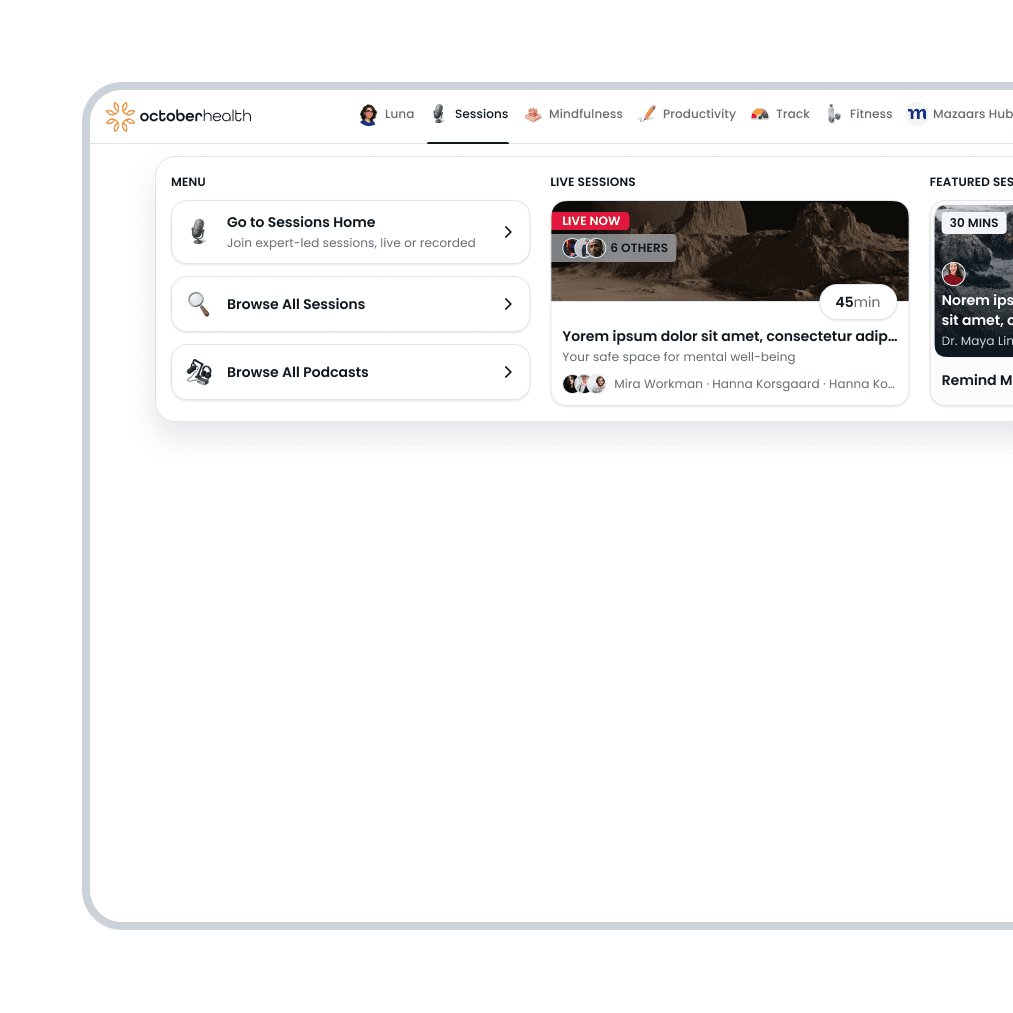Click the Productivity pencil icon

click(647, 114)
